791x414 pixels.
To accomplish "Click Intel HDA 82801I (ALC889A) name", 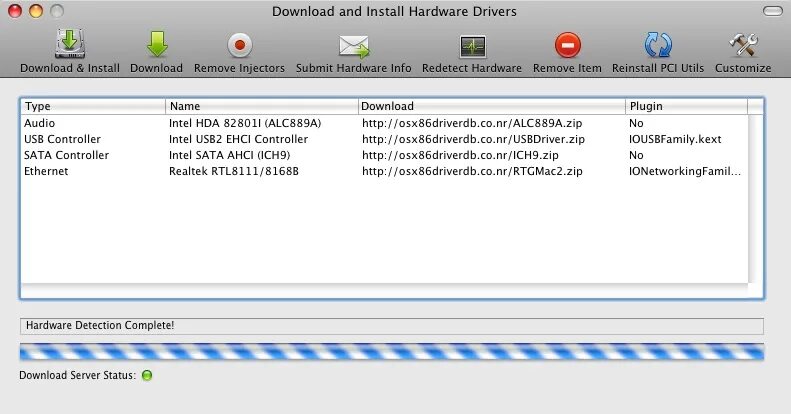I will [245, 123].
